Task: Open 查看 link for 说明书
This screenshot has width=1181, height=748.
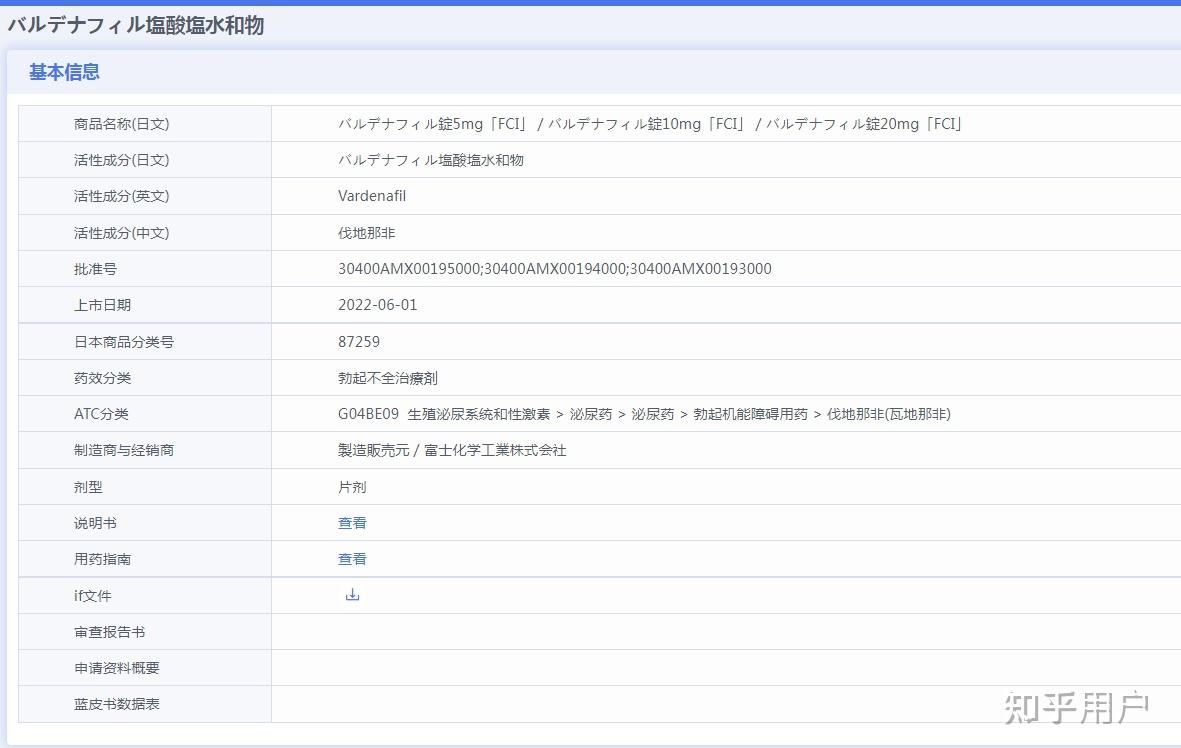Action: (352, 523)
